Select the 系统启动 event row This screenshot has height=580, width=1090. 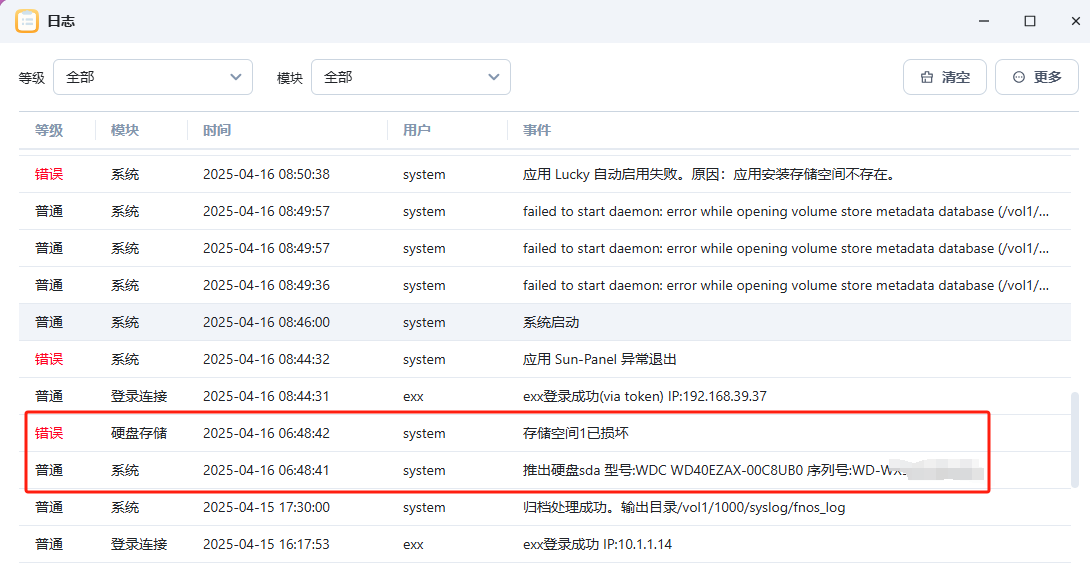click(544, 322)
